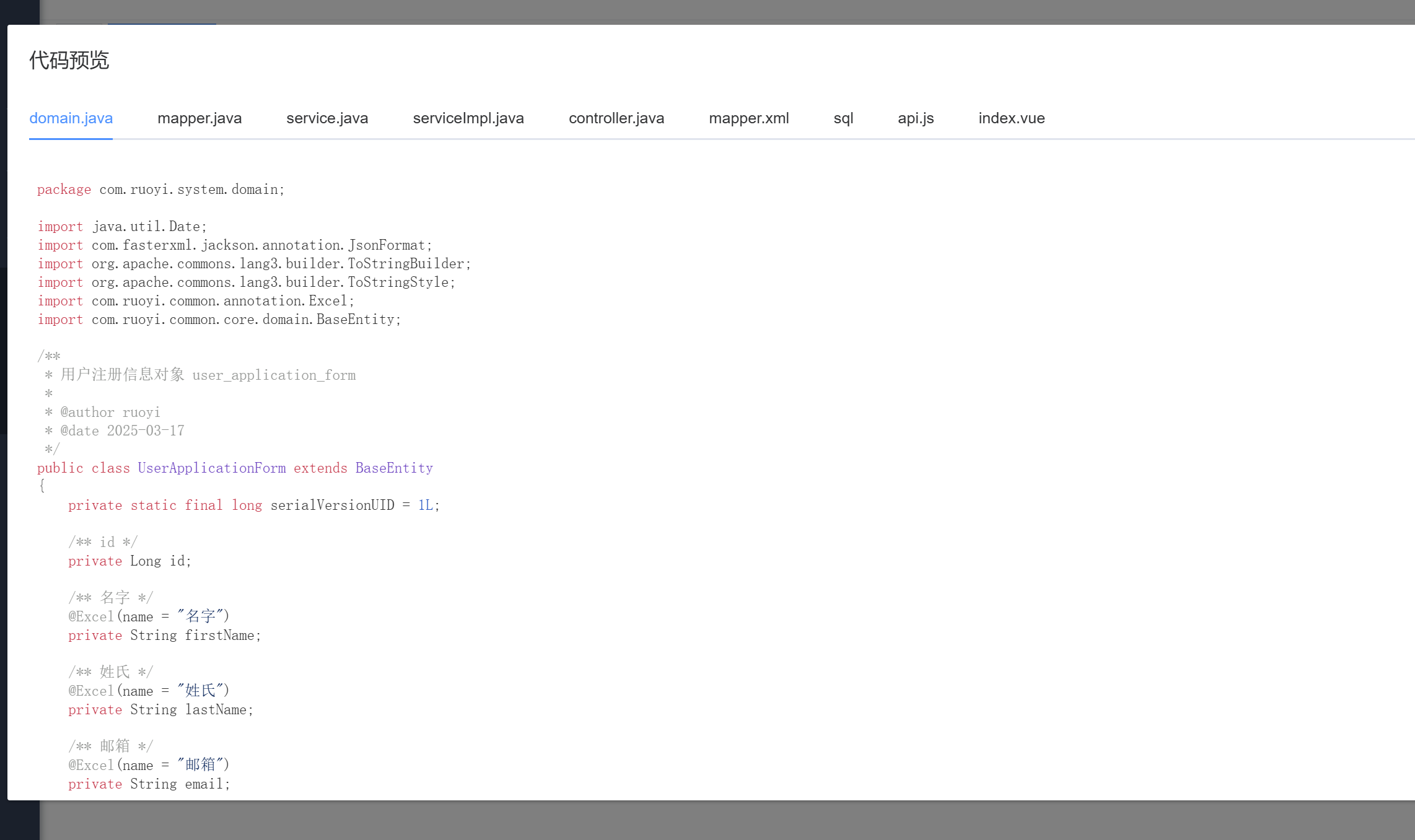The width and height of the screenshot is (1415, 840).
Task: Select the serviceImpl.java tab
Action: click(468, 118)
